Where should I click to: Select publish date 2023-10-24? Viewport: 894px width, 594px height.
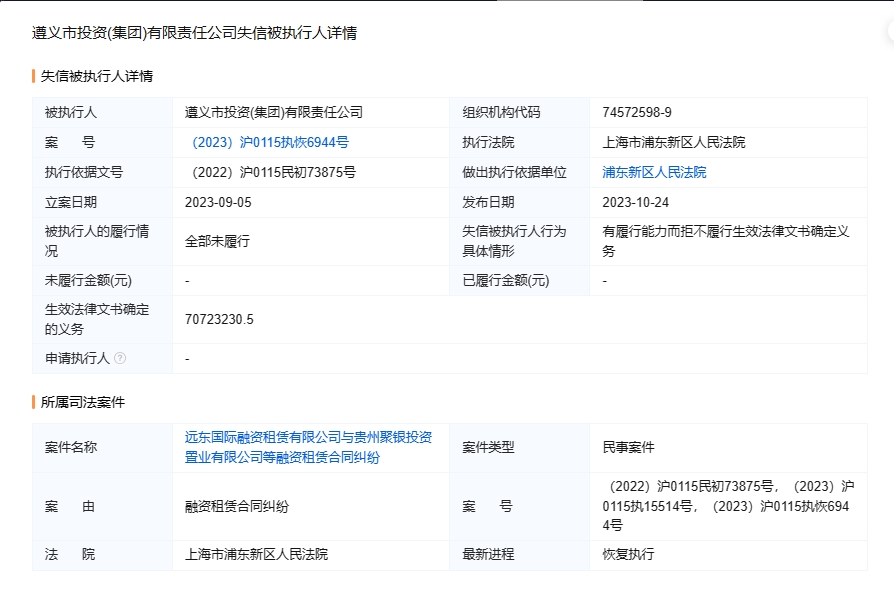[635, 202]
